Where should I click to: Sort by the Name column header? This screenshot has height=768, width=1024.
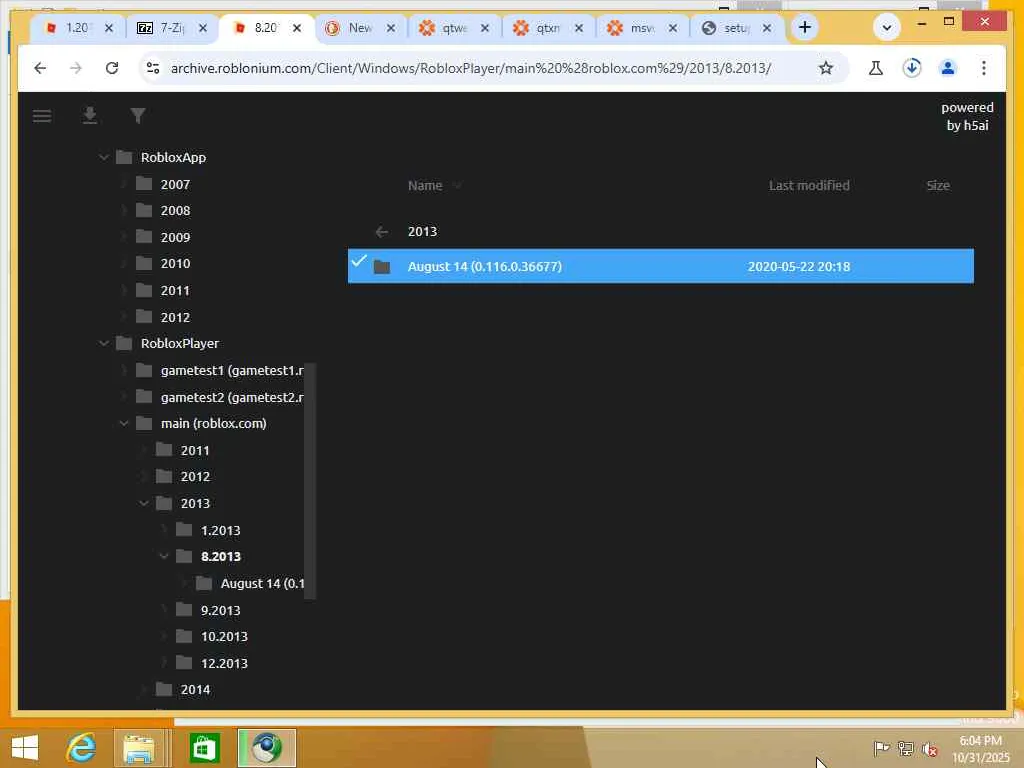[x=425, y=185]
